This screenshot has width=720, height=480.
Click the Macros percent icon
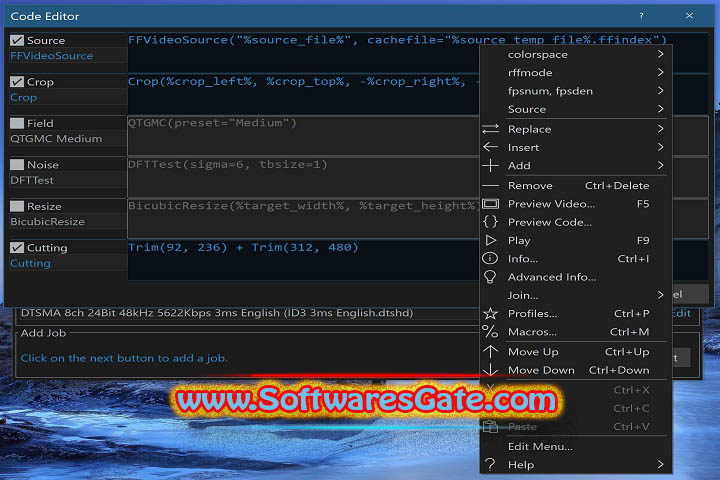[x=490, y=332]
